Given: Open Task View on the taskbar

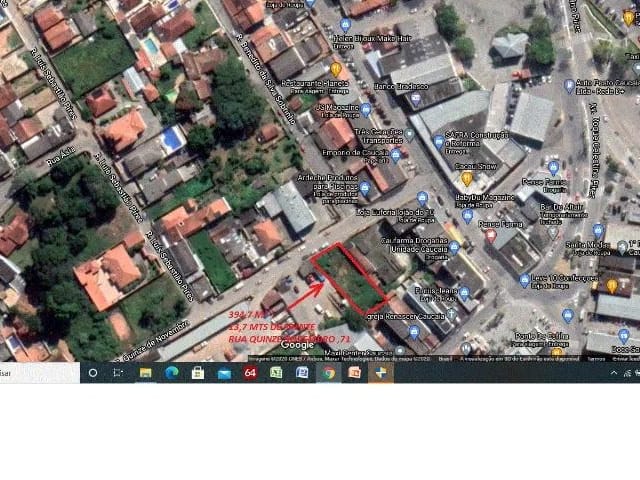Looking at the screenshot, I should [x=118, y=373].
